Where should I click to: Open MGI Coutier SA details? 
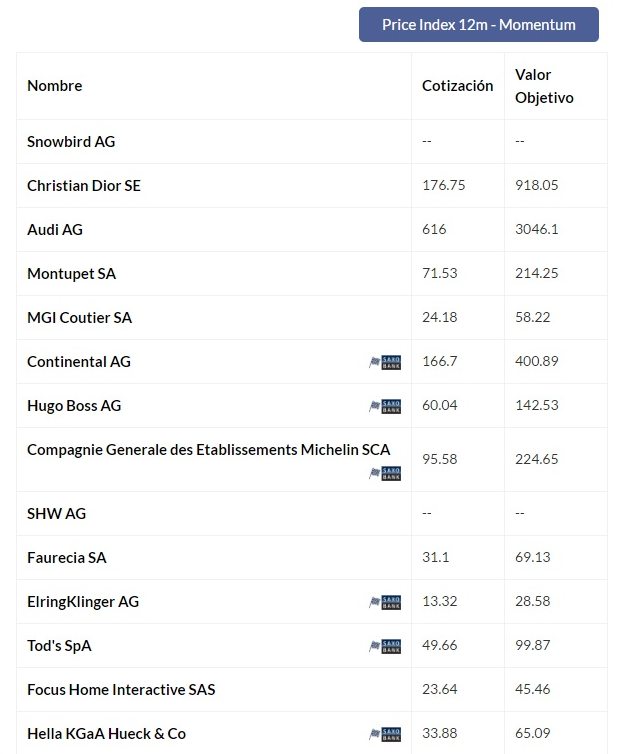point(79,318)
